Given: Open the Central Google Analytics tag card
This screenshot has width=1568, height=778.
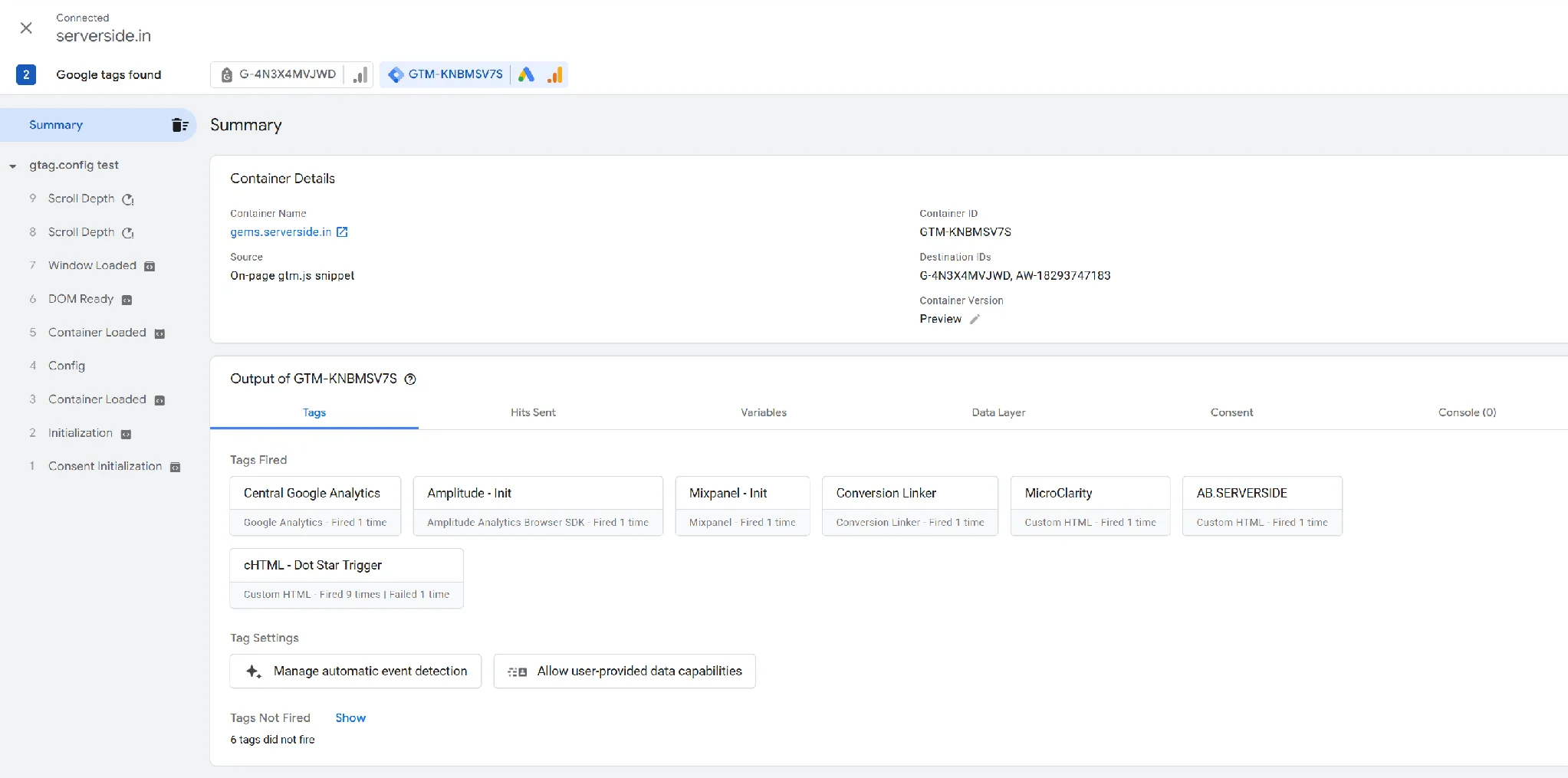Looking at the screenshot, I should (315, 506).
